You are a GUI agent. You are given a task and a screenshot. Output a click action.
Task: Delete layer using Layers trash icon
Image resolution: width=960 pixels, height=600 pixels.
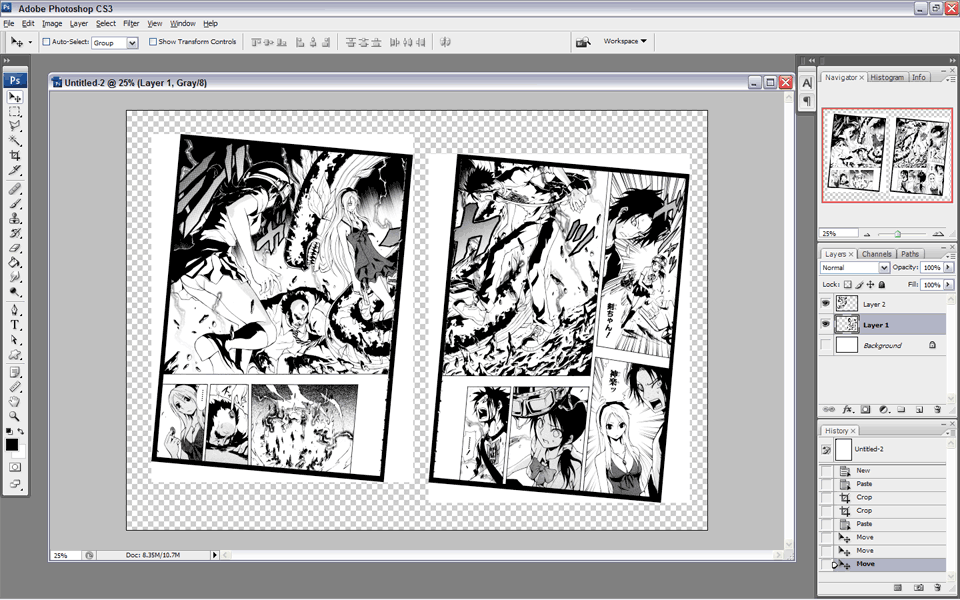click(x=937, y=409)
